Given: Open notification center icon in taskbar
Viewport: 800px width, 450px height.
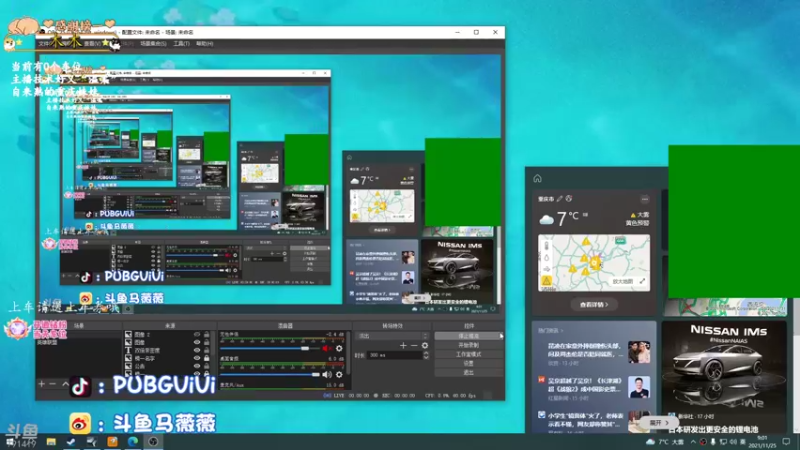Looking at the screenshot, I should [x=786, y=442].
